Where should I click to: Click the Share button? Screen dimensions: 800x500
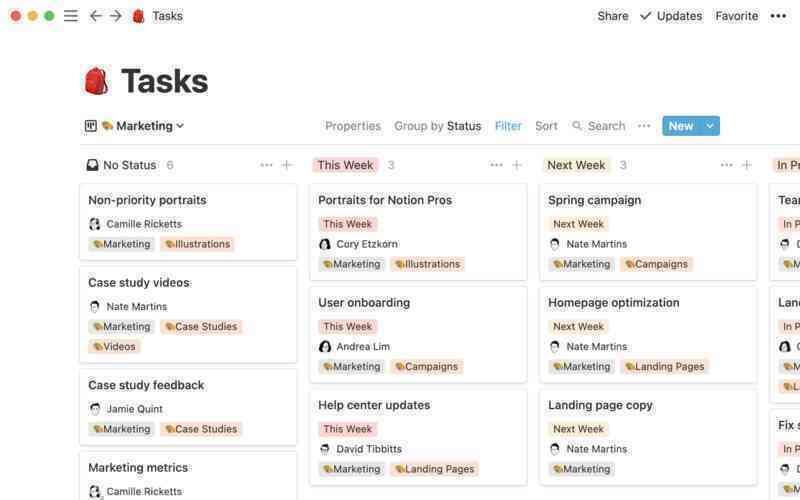(613, 16)
